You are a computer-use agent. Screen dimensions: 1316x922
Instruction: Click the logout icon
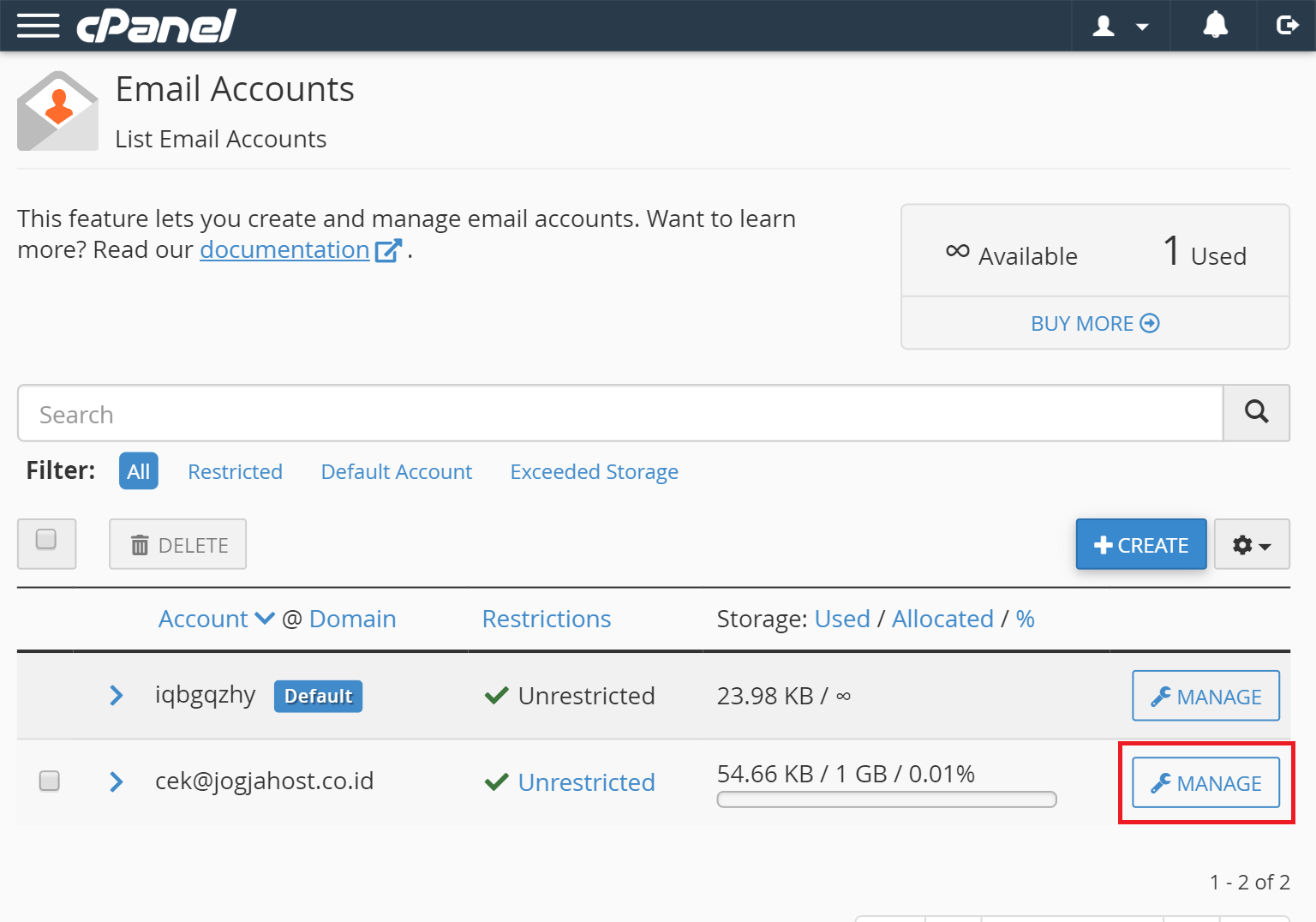point(1288,26)
